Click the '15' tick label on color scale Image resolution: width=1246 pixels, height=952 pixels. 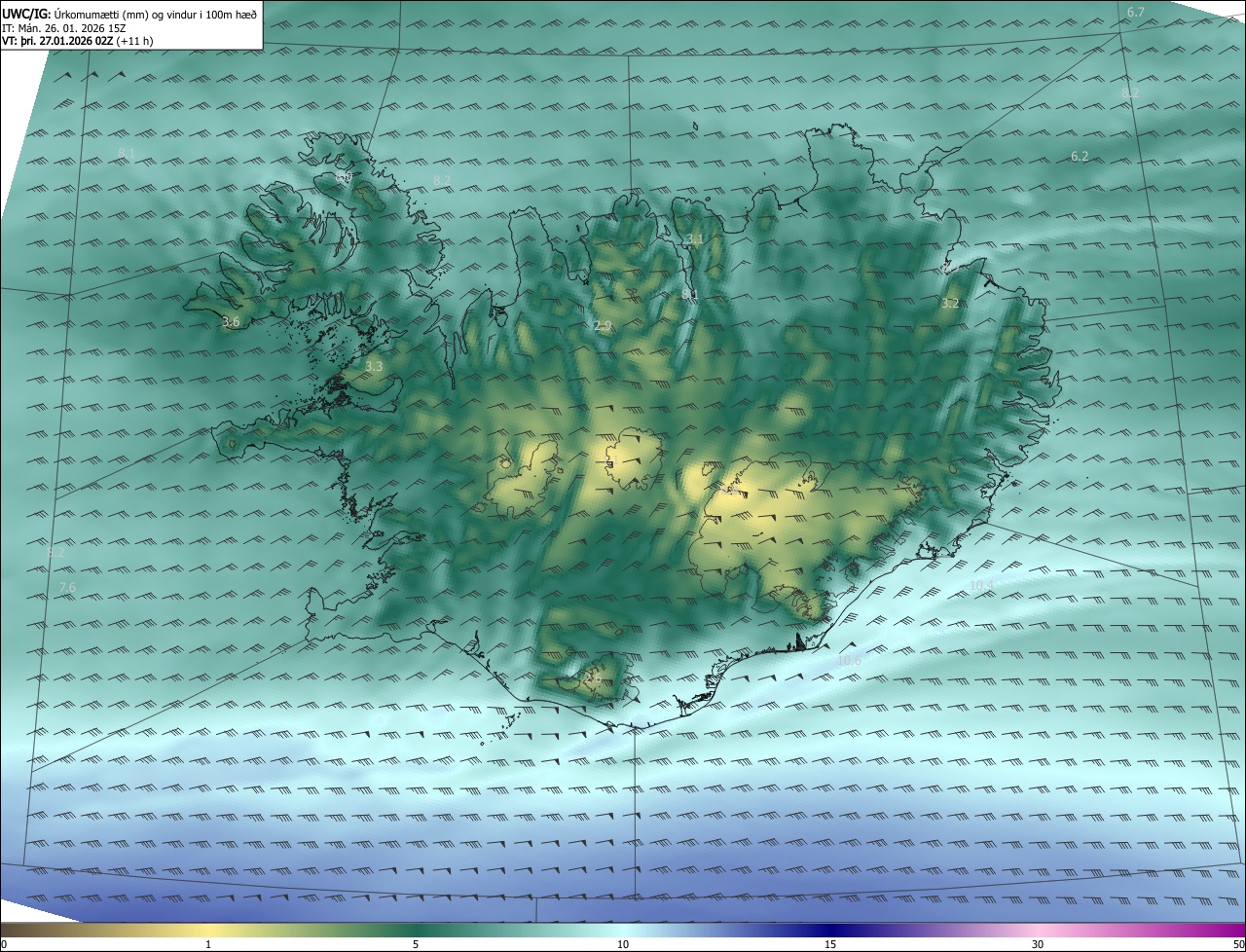(x=830, y=945)
